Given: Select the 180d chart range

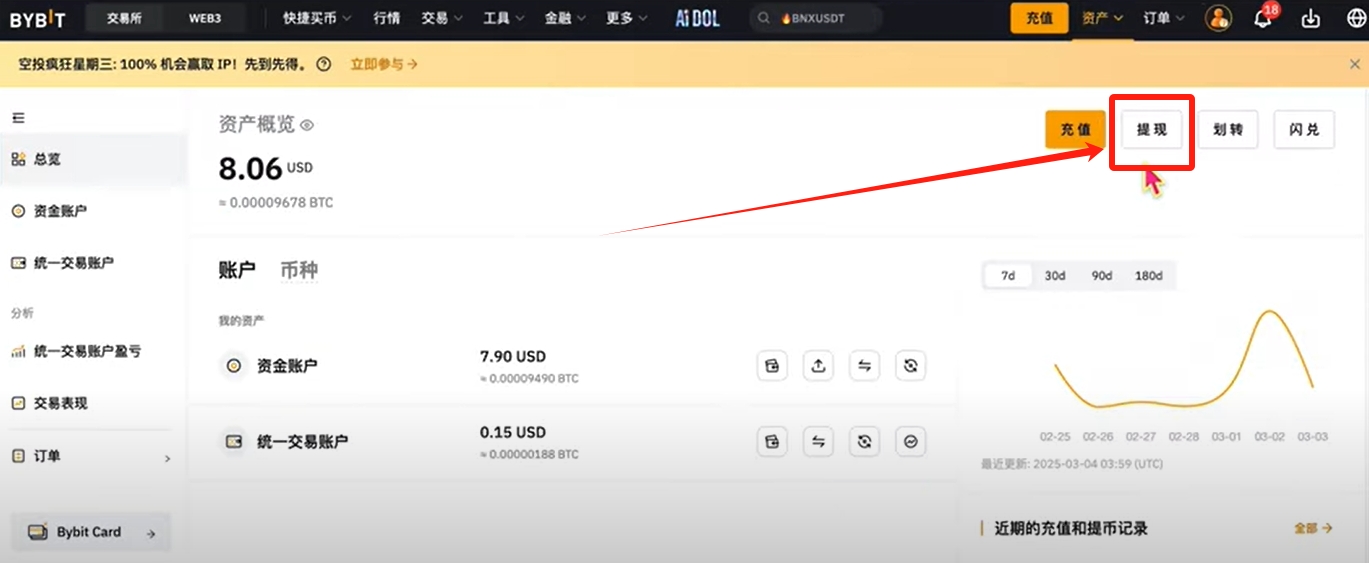Looking at the screenshot, I should point(1148,276).
